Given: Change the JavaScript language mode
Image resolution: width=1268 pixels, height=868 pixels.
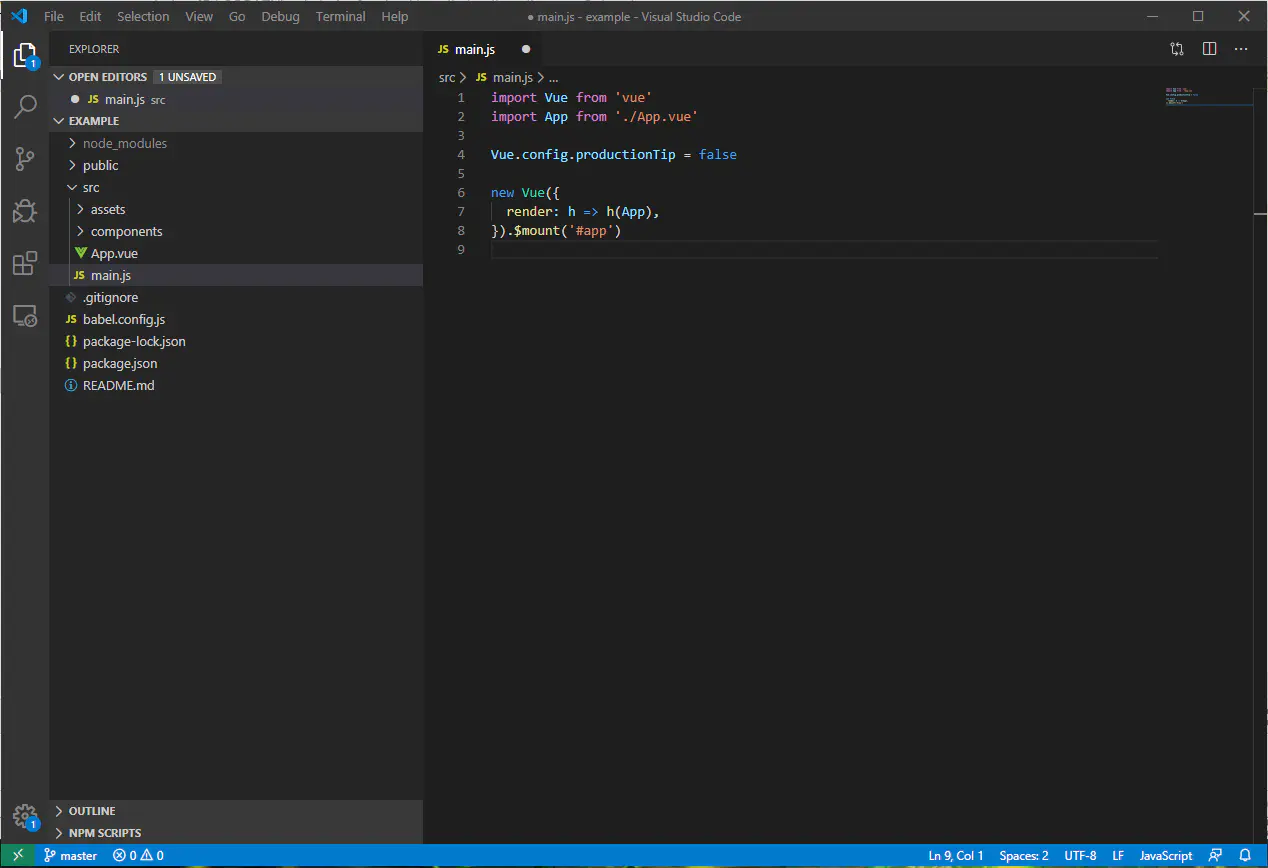Looking at the screenshot, I should point(1165,856).
